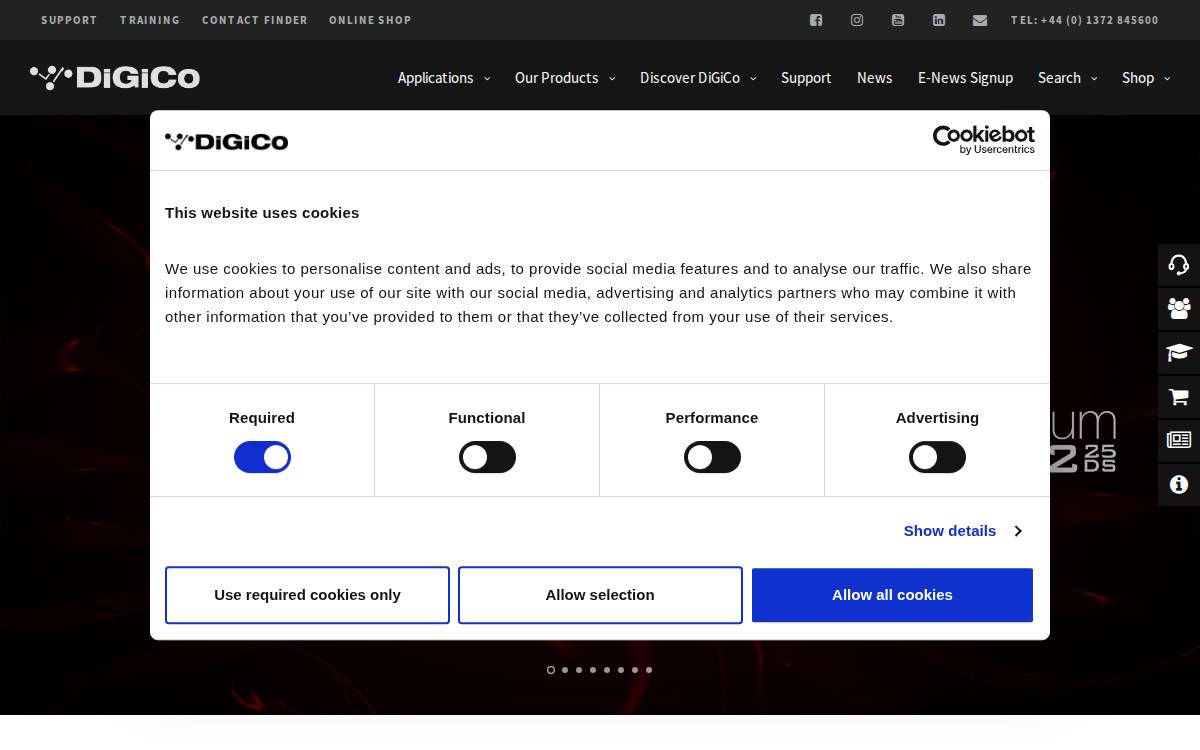This screenshot has height=750, width=1200.
Task: Click Allow all cookies button
Action: (x=892, y=595)
